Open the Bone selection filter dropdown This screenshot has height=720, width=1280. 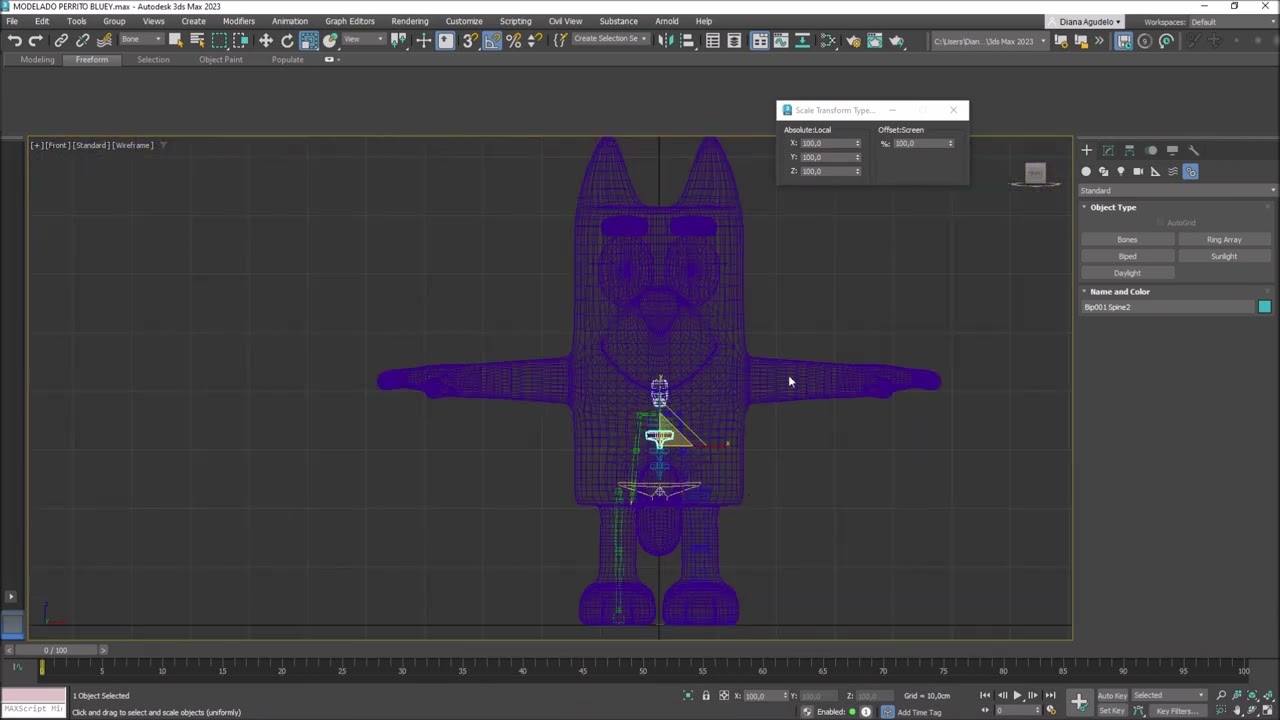pos(141,39)
